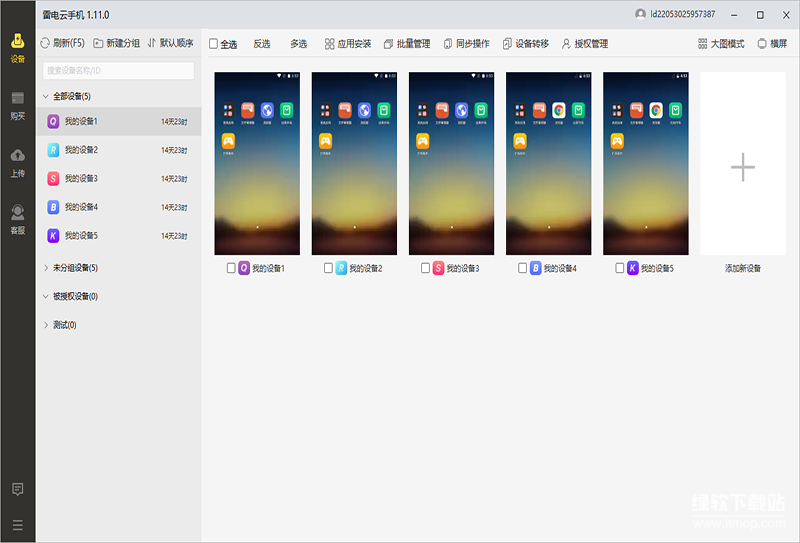
Task: Open the 购买 (Purchase) sidebar icon
Action: (17, 104)
